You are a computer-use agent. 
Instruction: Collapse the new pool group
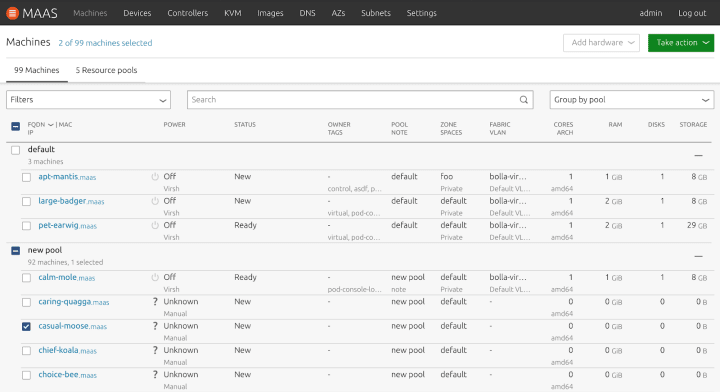point(698,256)
